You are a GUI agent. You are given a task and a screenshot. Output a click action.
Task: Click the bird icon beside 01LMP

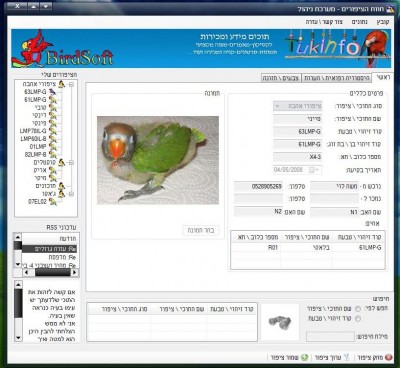[x=53, y=147]
